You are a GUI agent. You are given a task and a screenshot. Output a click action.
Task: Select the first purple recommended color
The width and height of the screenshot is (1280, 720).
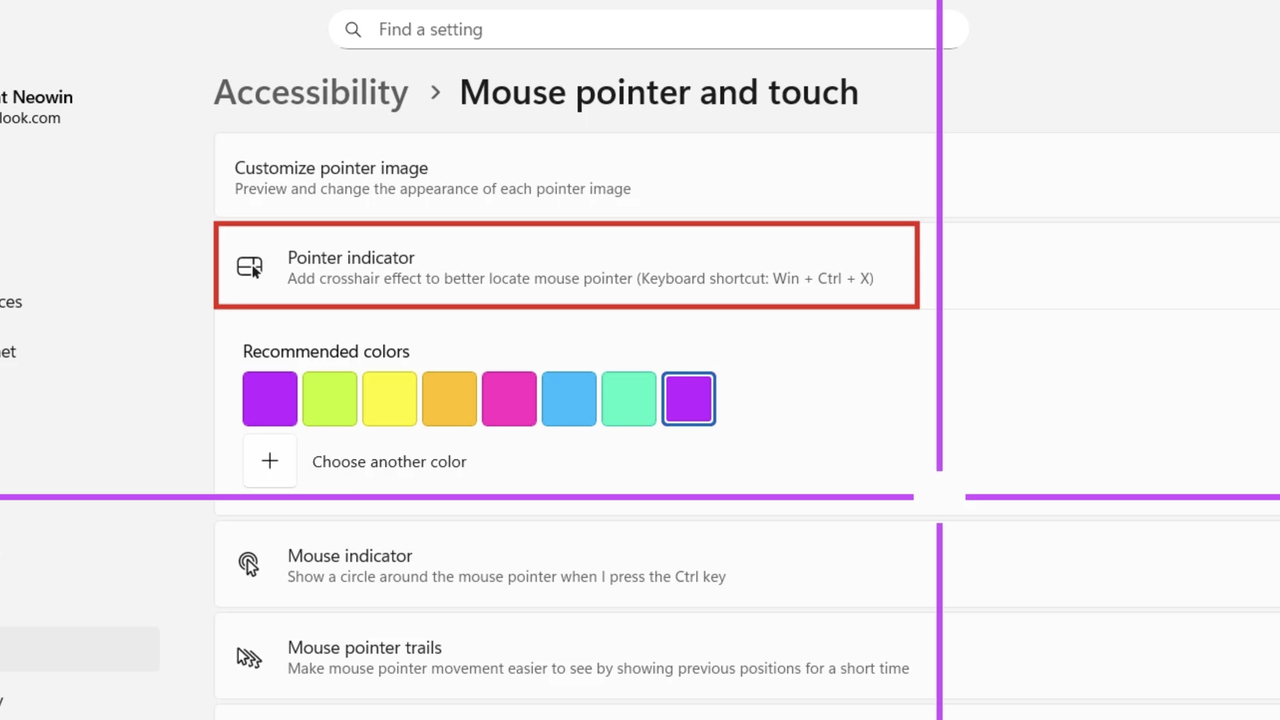[270, 399]
